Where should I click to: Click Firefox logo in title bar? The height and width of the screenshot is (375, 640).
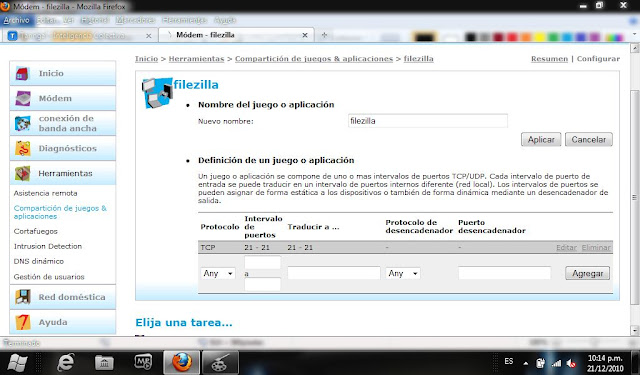point(5,6)
